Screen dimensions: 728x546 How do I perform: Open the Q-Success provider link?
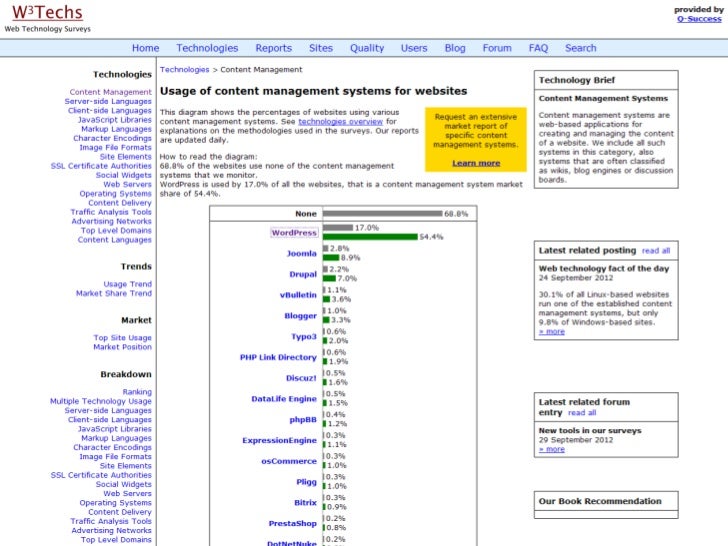click(698, 19)
